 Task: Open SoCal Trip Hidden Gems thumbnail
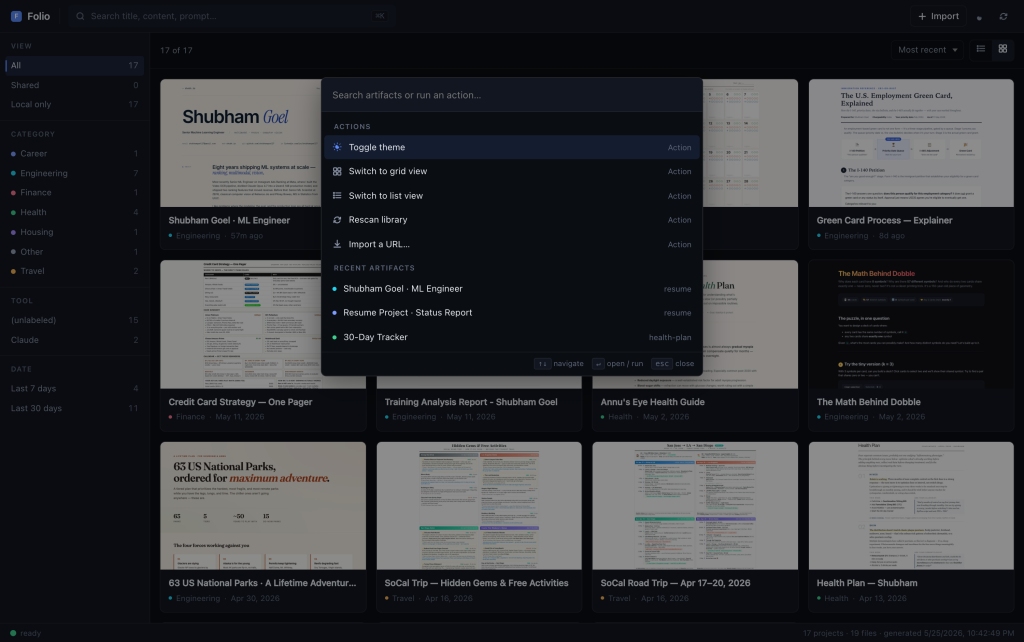tap(479, 506)
